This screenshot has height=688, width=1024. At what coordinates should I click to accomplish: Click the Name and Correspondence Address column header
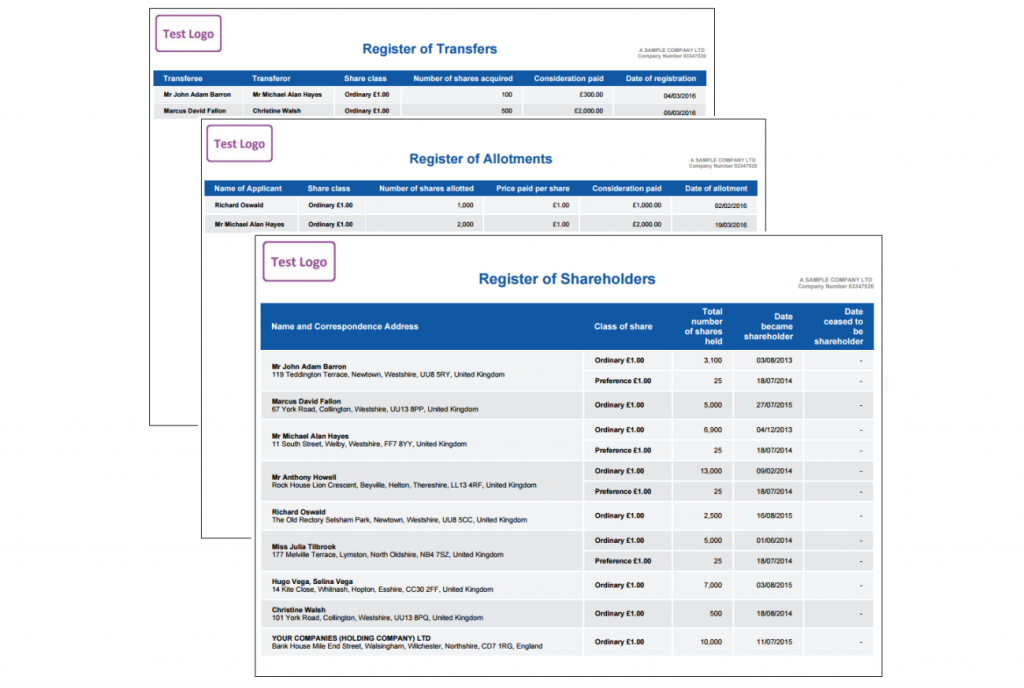click(345, 326)
